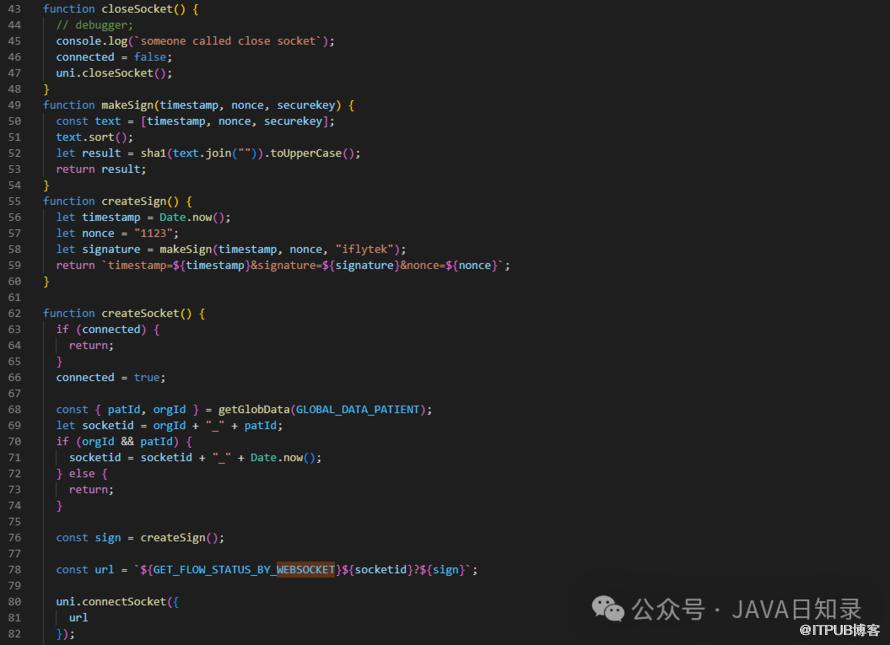This screenshot has height=645, width=890.
Task: Click the JAVA日知录 watermark text
Action: click(x=796, y=609)
